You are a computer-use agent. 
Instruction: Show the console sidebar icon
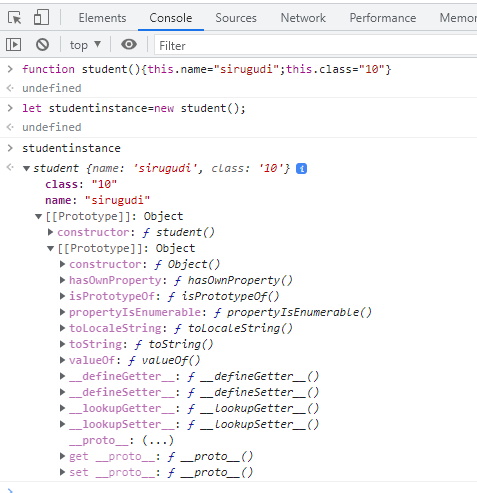pos(13,44)
